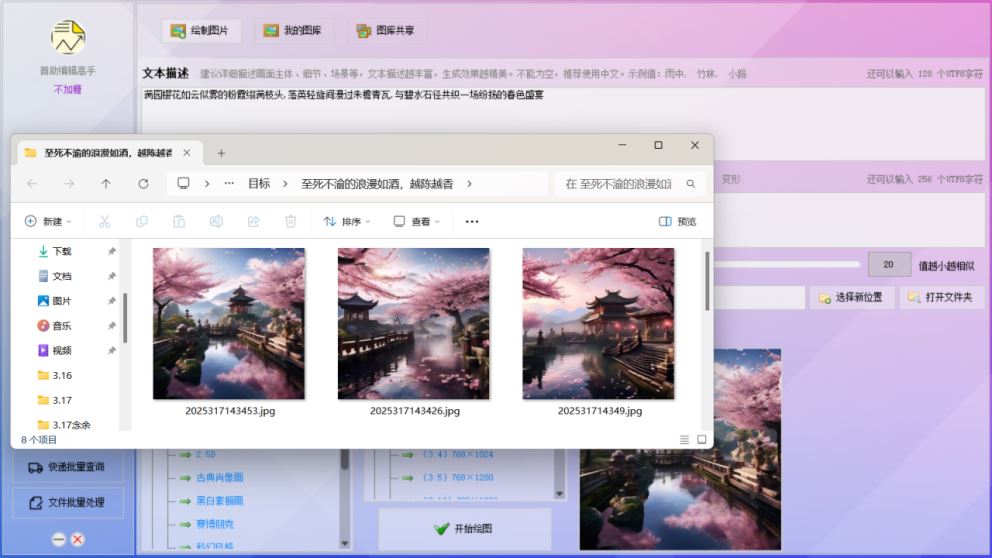This screenshot has width=992, height=558.
Task: Go back in File Explorer
Action: [32, 183]
